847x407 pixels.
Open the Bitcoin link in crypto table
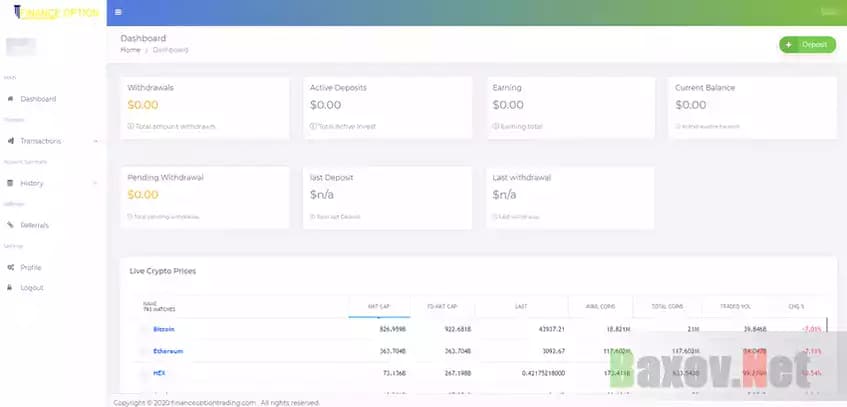(x=164, y=328)
